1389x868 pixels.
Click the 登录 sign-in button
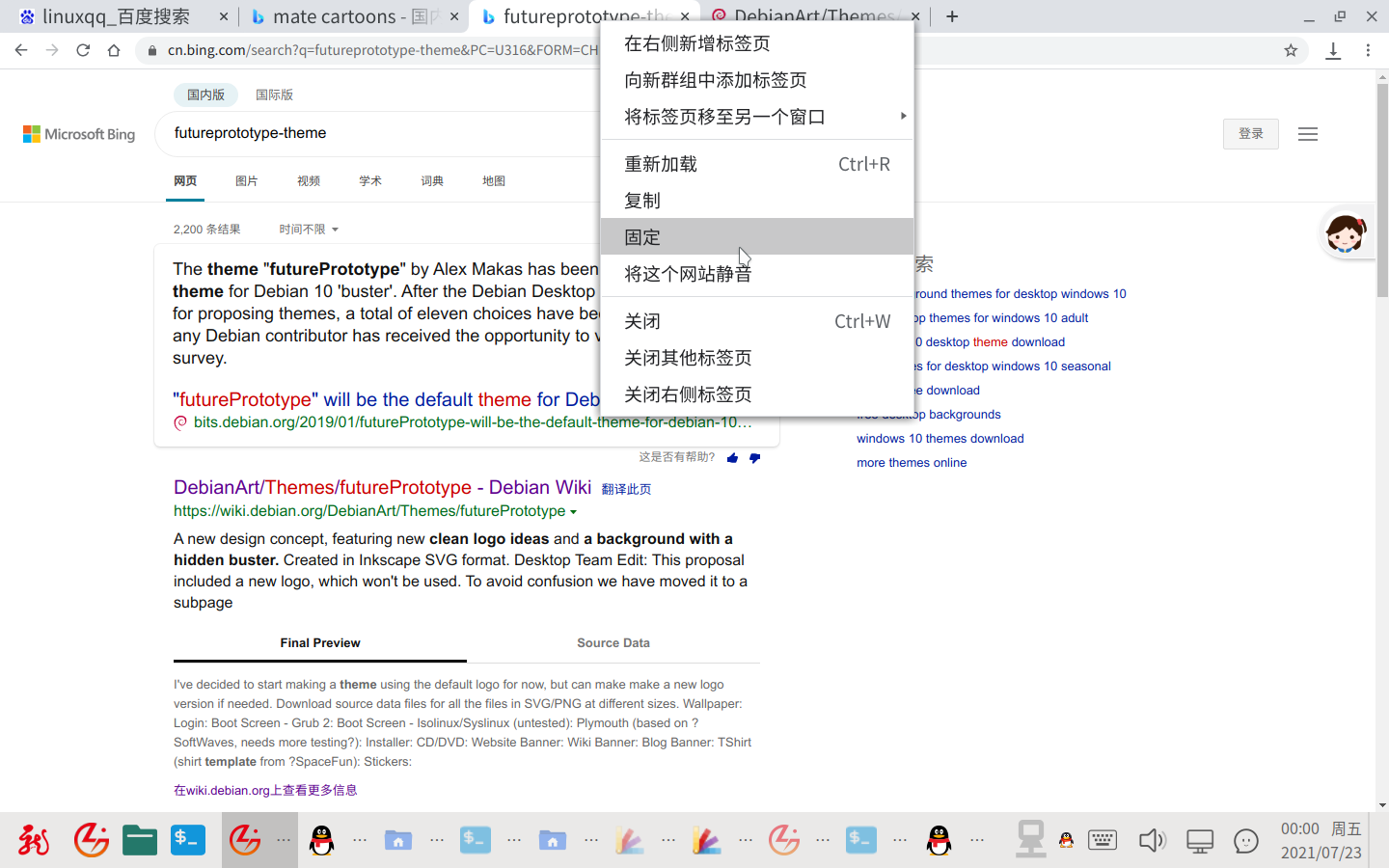click(1251, 134)
